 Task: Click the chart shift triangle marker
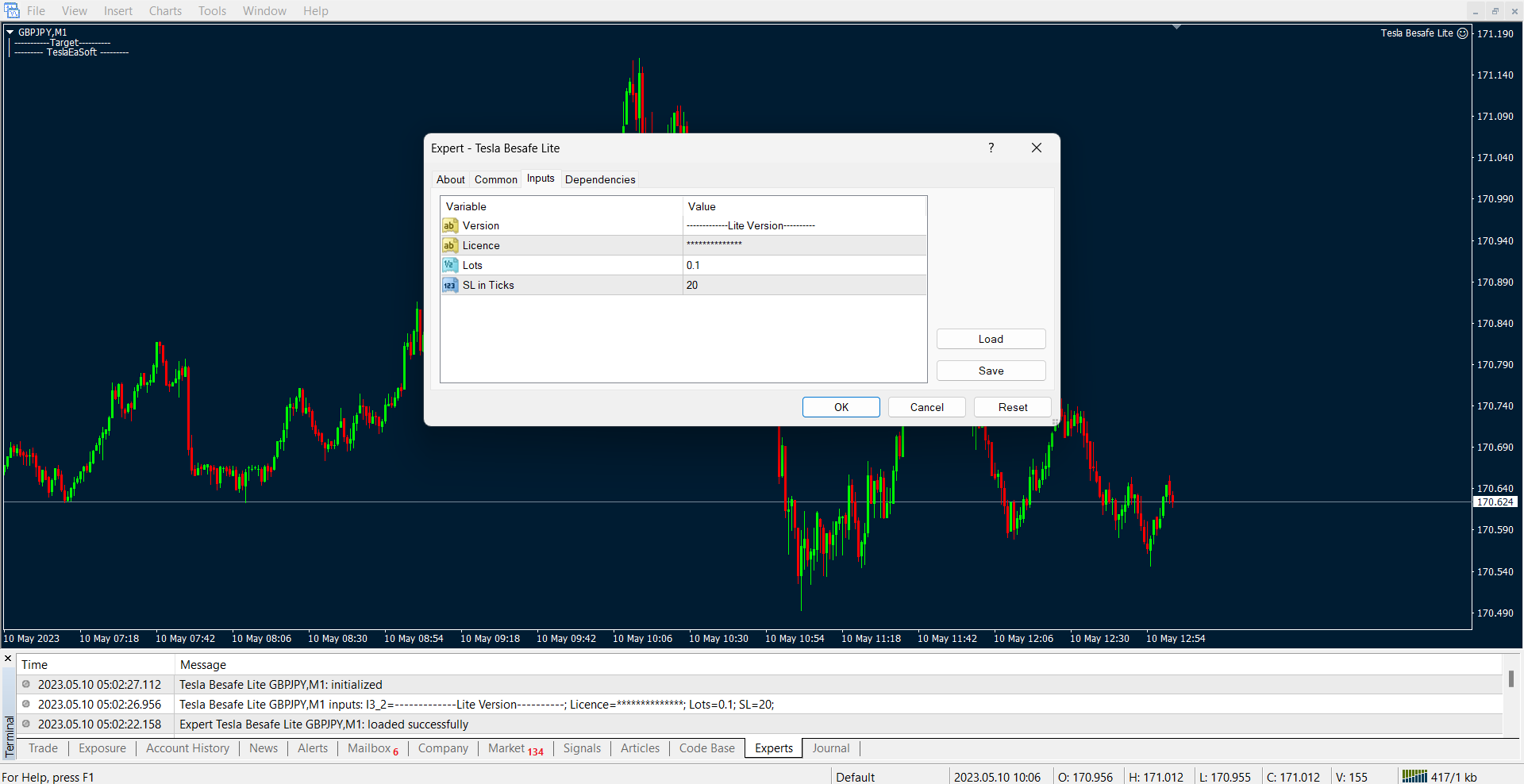(x=1176, y=28)
